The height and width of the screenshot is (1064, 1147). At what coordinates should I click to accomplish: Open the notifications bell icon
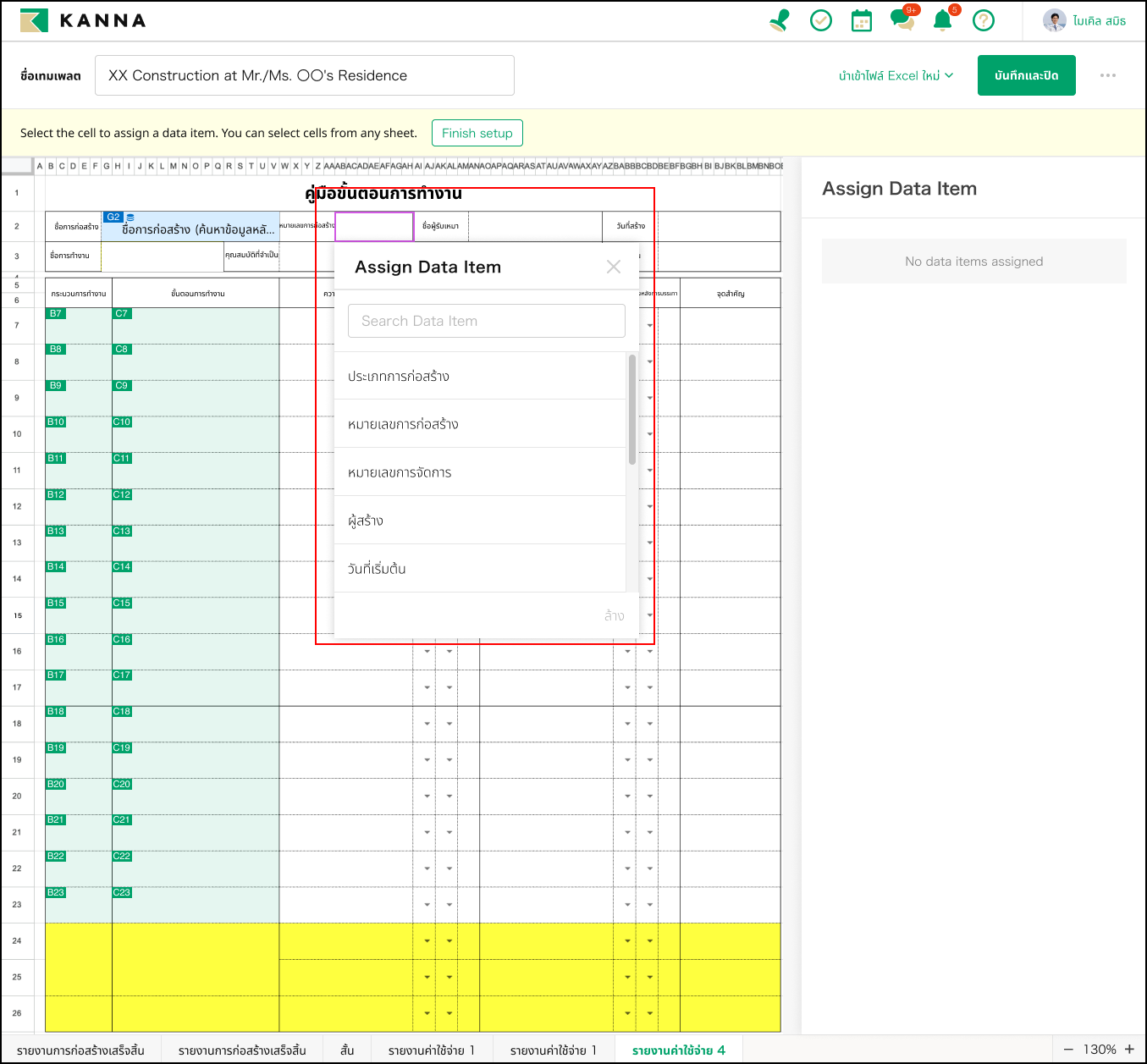pos(942,20)
